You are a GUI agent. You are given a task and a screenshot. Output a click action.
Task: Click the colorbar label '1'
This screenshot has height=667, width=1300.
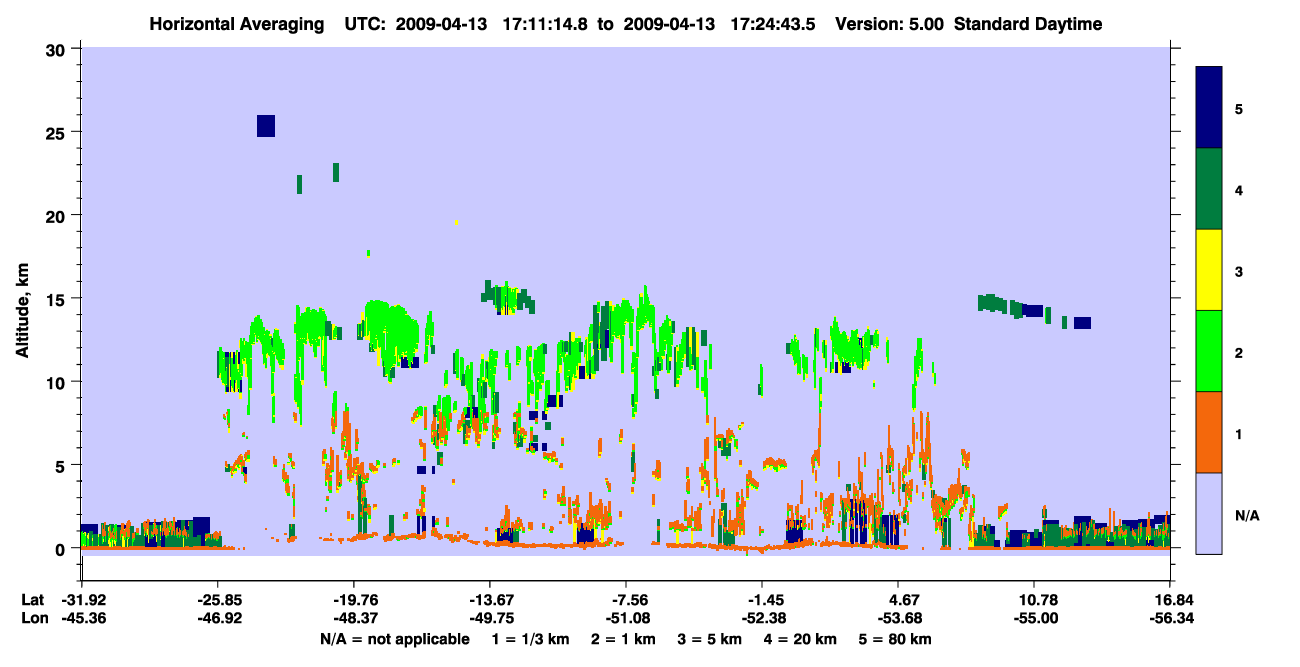pyautogui.click(x=1238, y=433)
